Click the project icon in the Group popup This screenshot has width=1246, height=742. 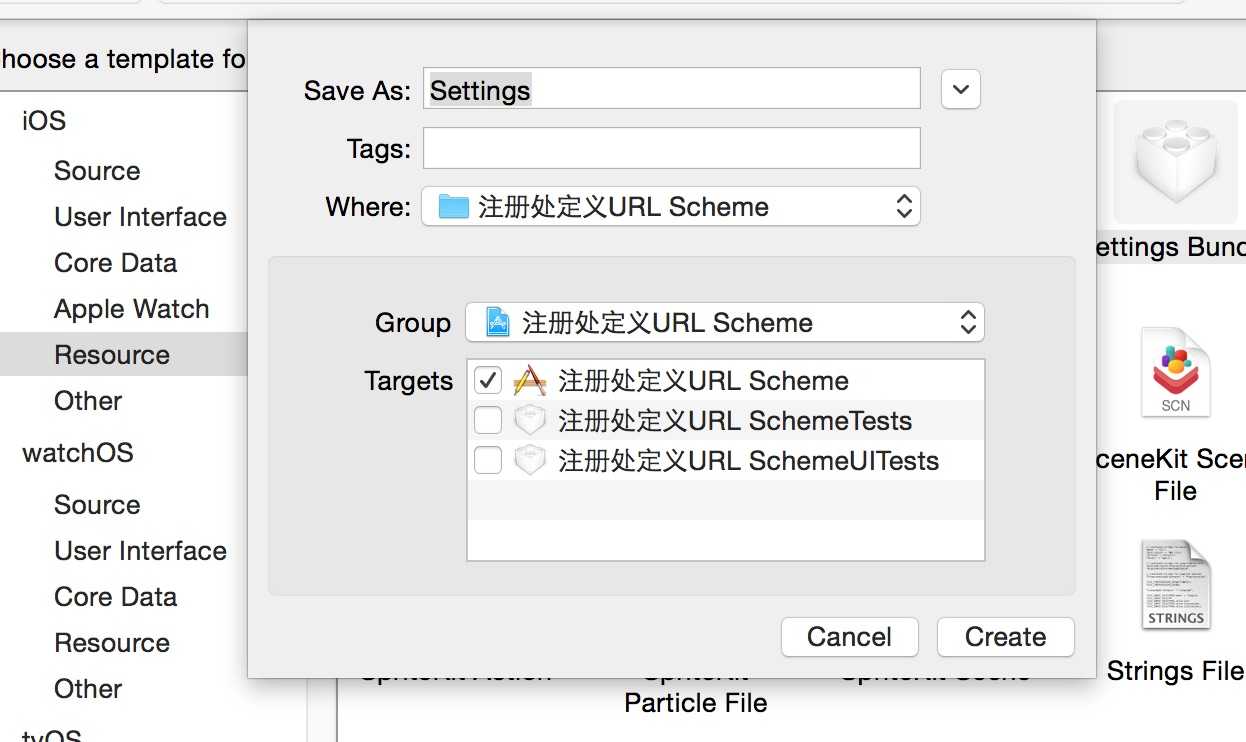tap(497, 322)
